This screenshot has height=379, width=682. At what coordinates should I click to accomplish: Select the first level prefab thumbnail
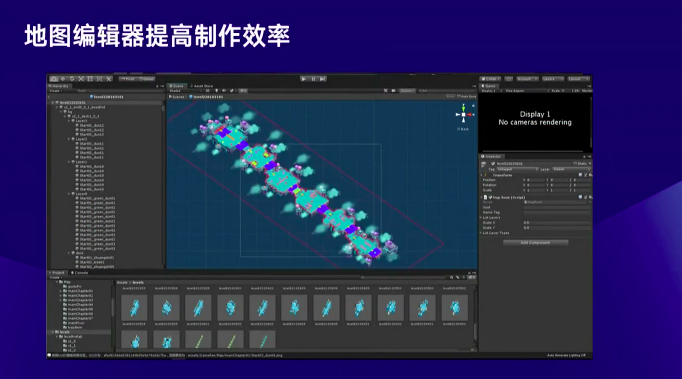[134, 308]
